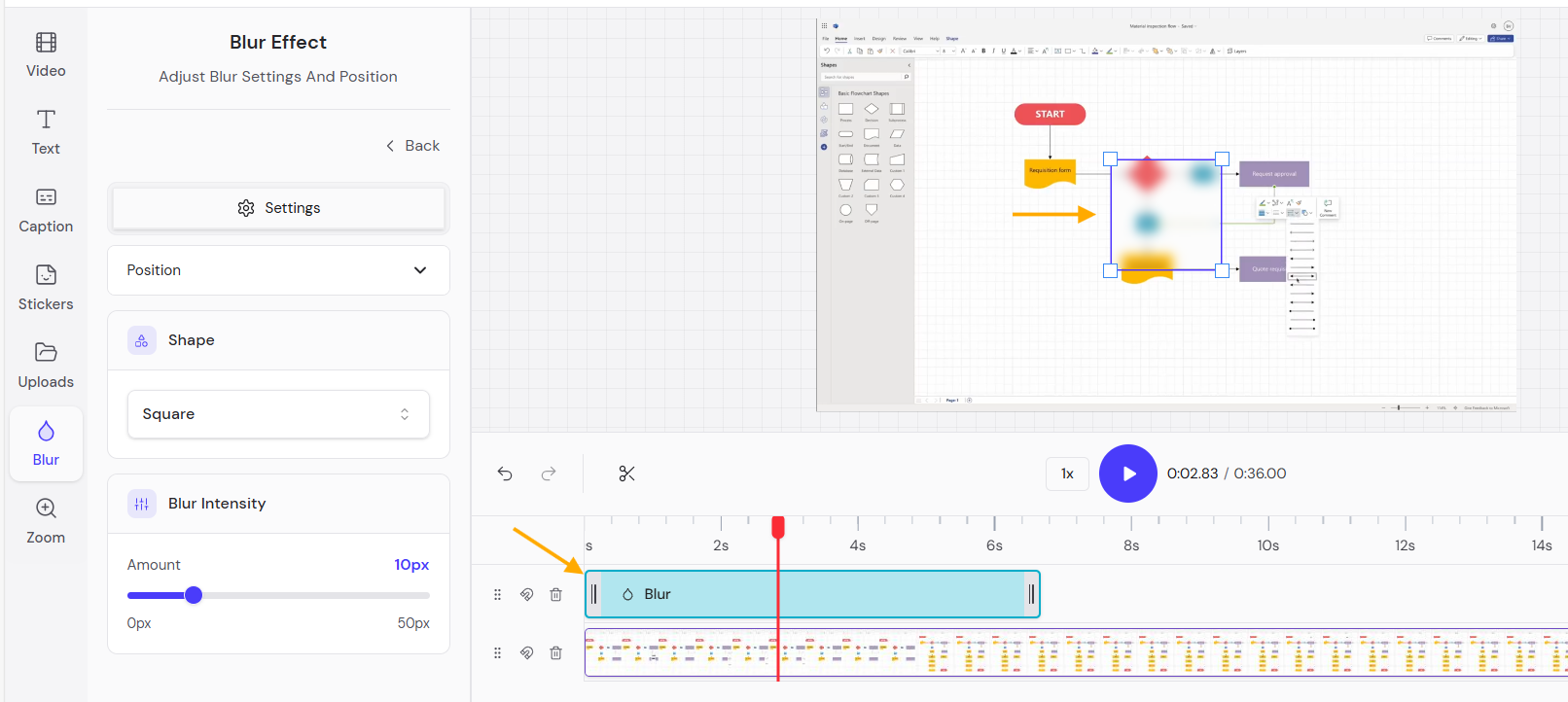The image size is (1568, 702).
Task: Undo the last edit
Action: point(505,474)
